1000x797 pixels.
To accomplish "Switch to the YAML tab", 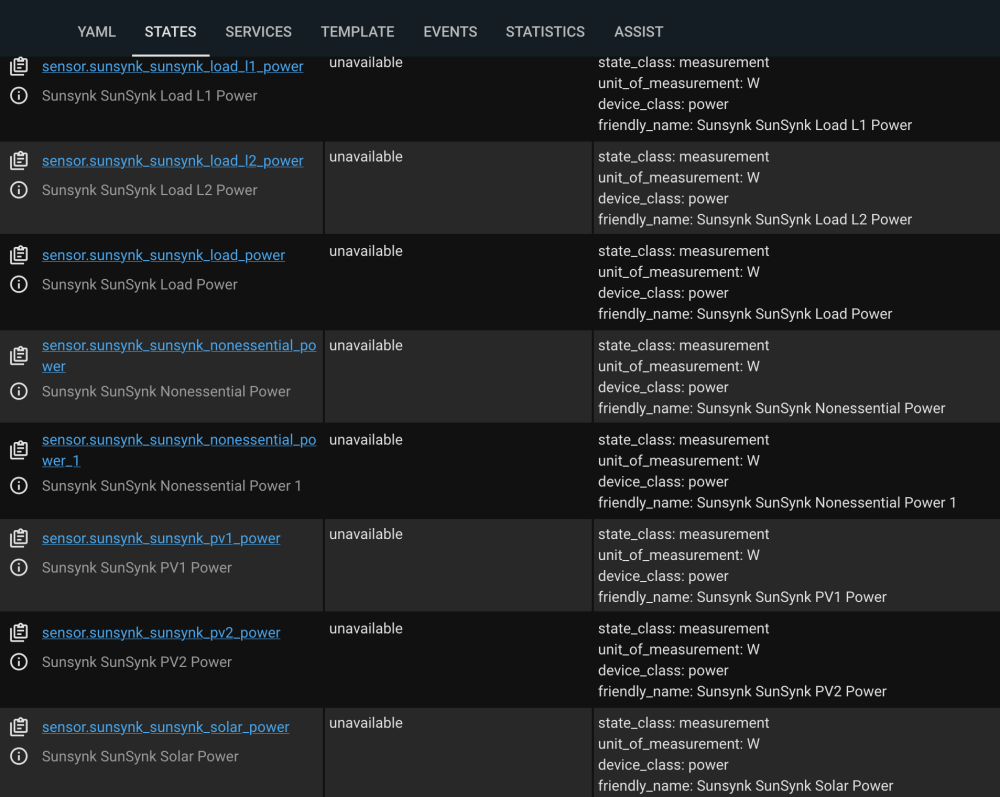I will point(96,32).
